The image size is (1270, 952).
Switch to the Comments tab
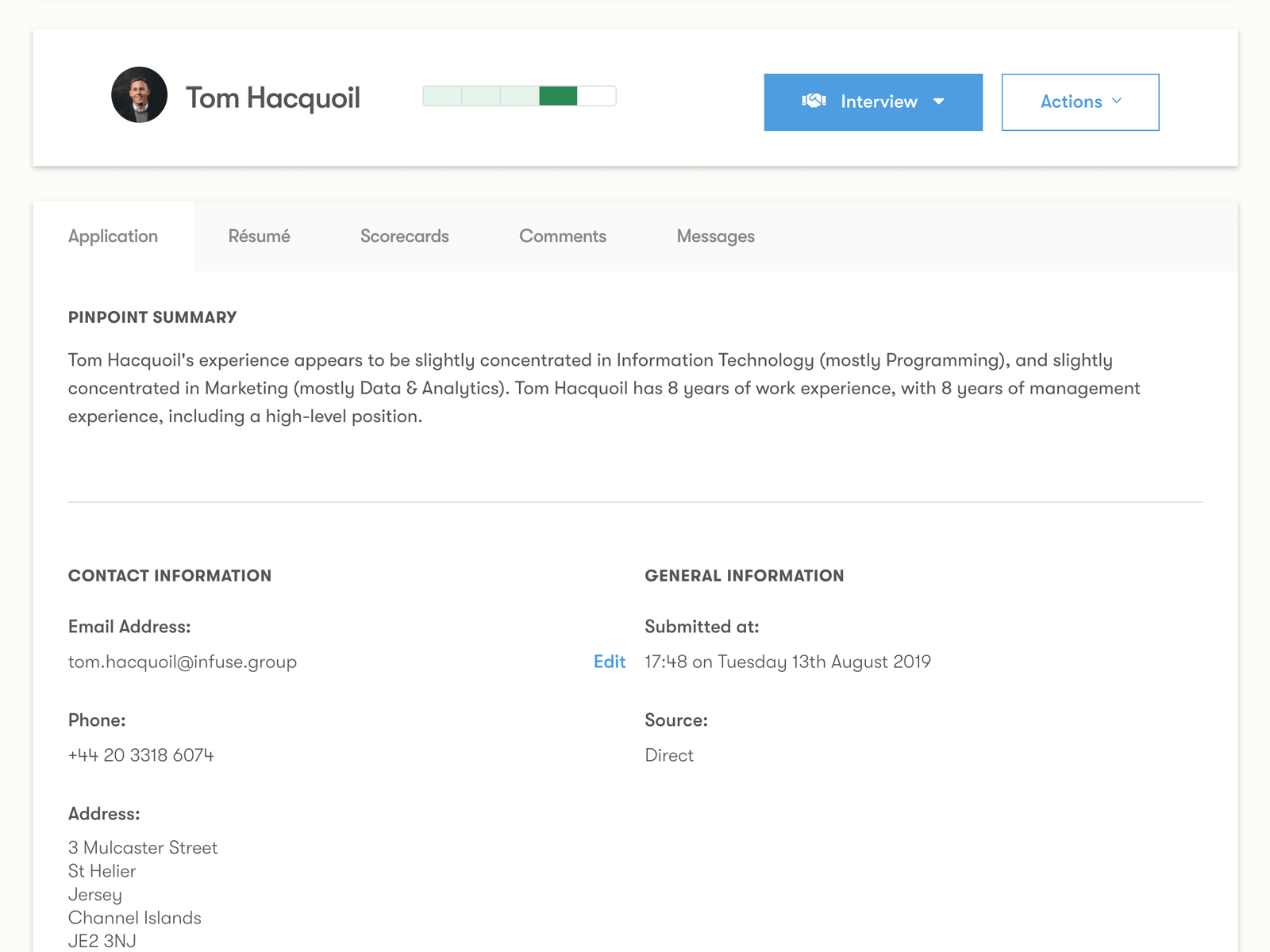click(x=563, y=236)
